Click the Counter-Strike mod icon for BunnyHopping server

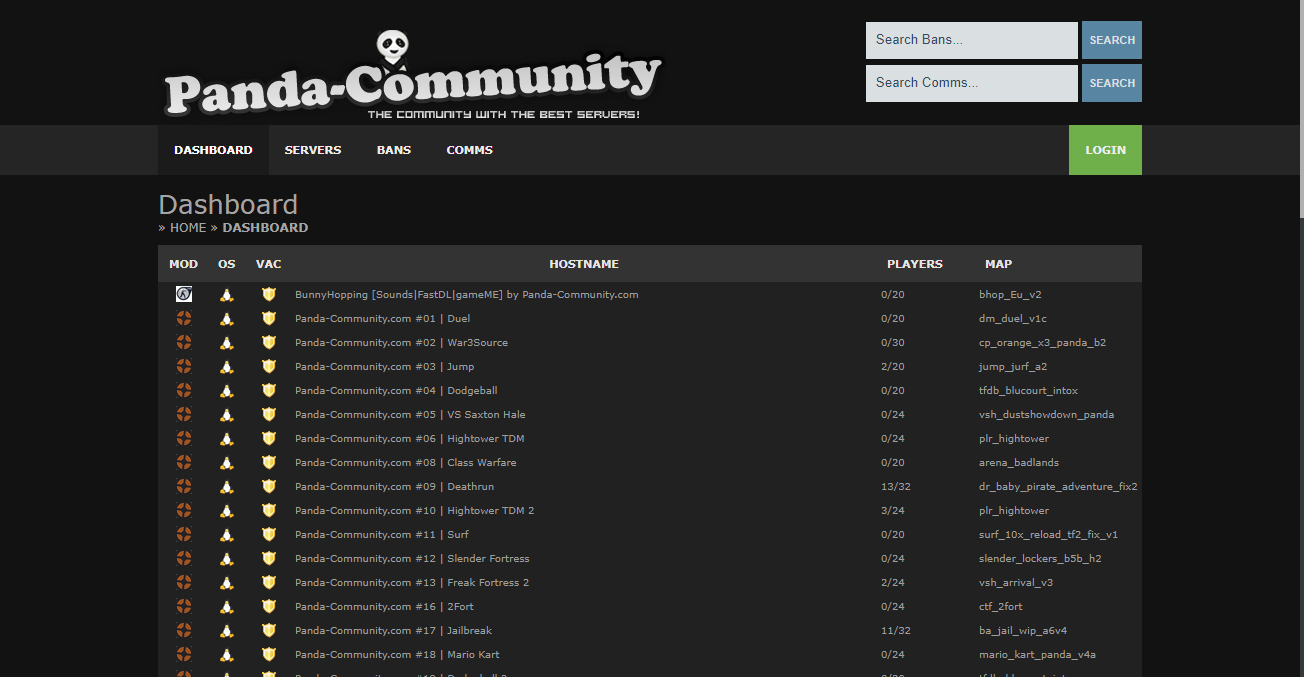[184, 293]
